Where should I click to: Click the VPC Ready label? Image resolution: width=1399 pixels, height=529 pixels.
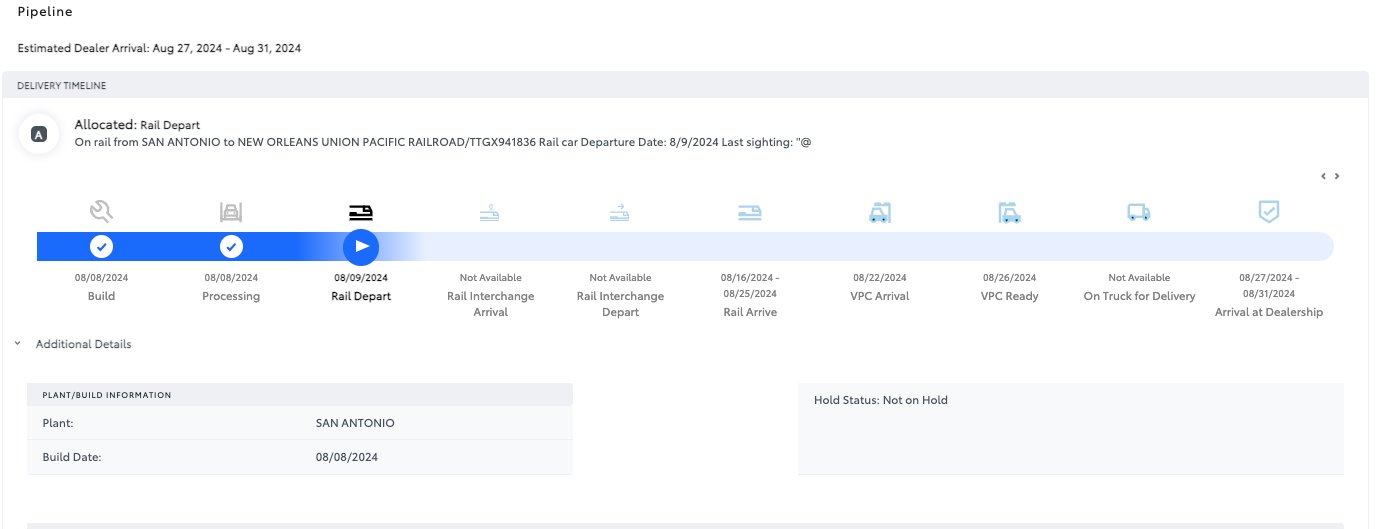pos(1009,296)
